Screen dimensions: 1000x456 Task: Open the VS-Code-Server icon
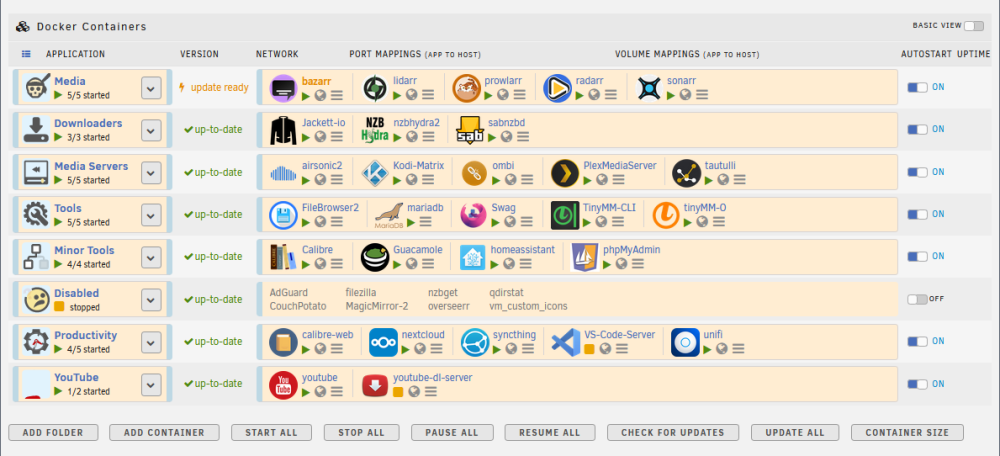click(566, 342)
